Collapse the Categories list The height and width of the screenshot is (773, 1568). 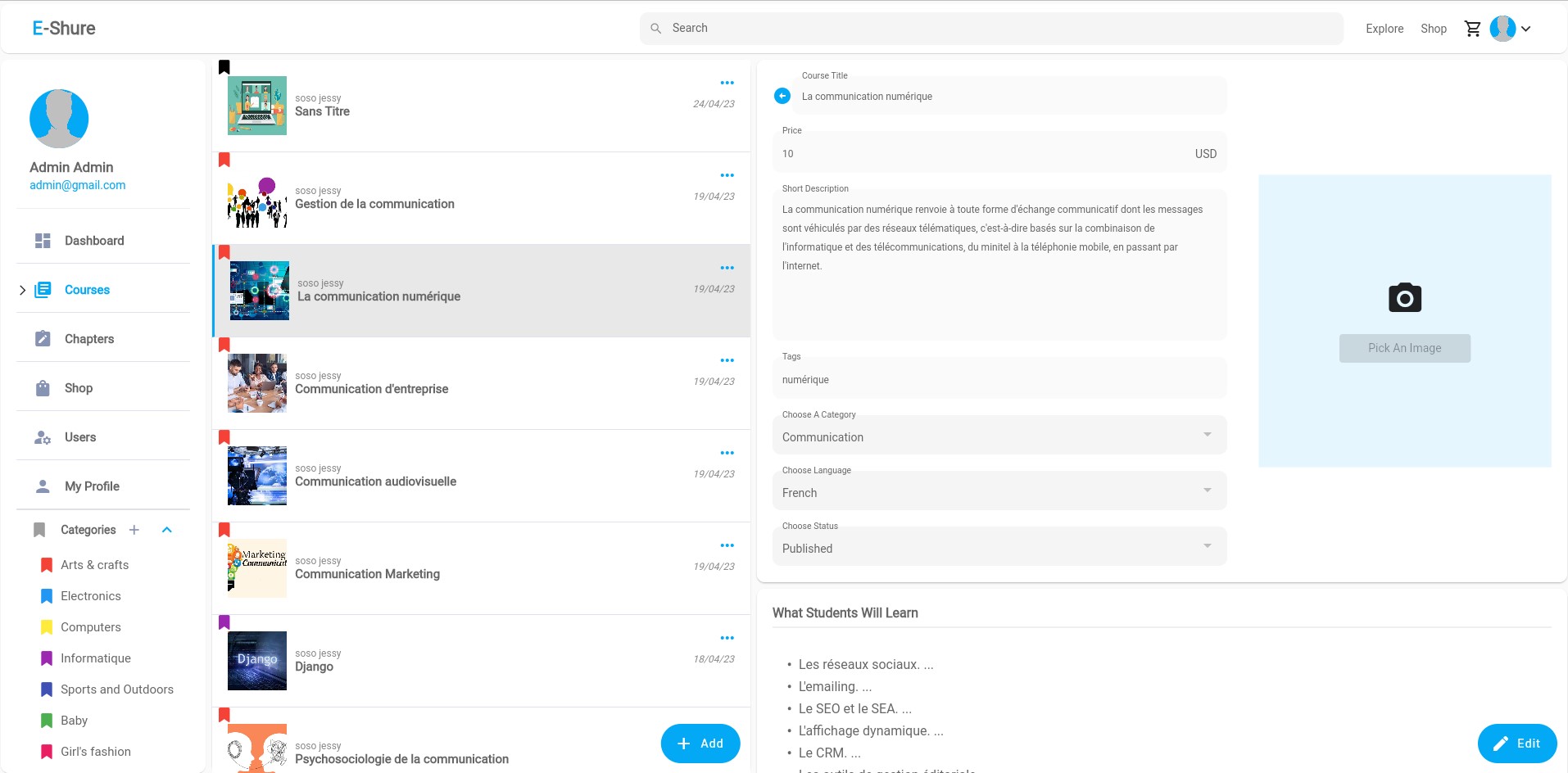[167, 530]
